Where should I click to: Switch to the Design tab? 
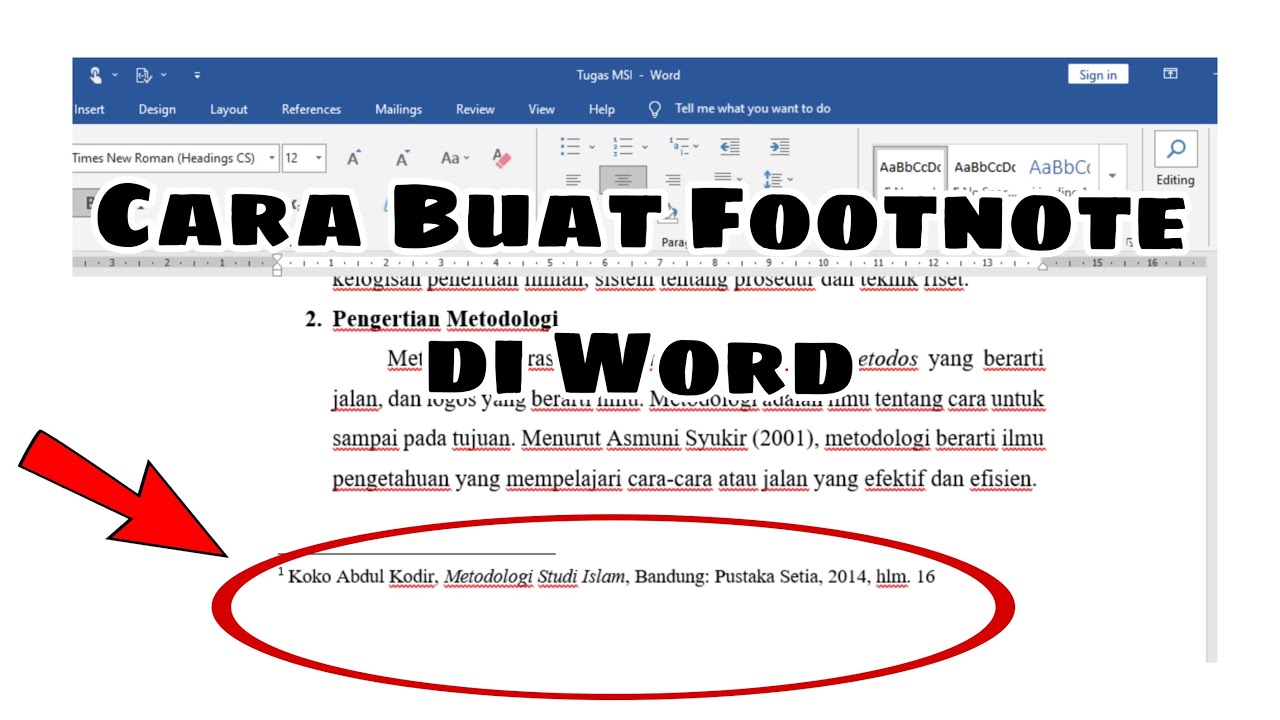(157, 109)
